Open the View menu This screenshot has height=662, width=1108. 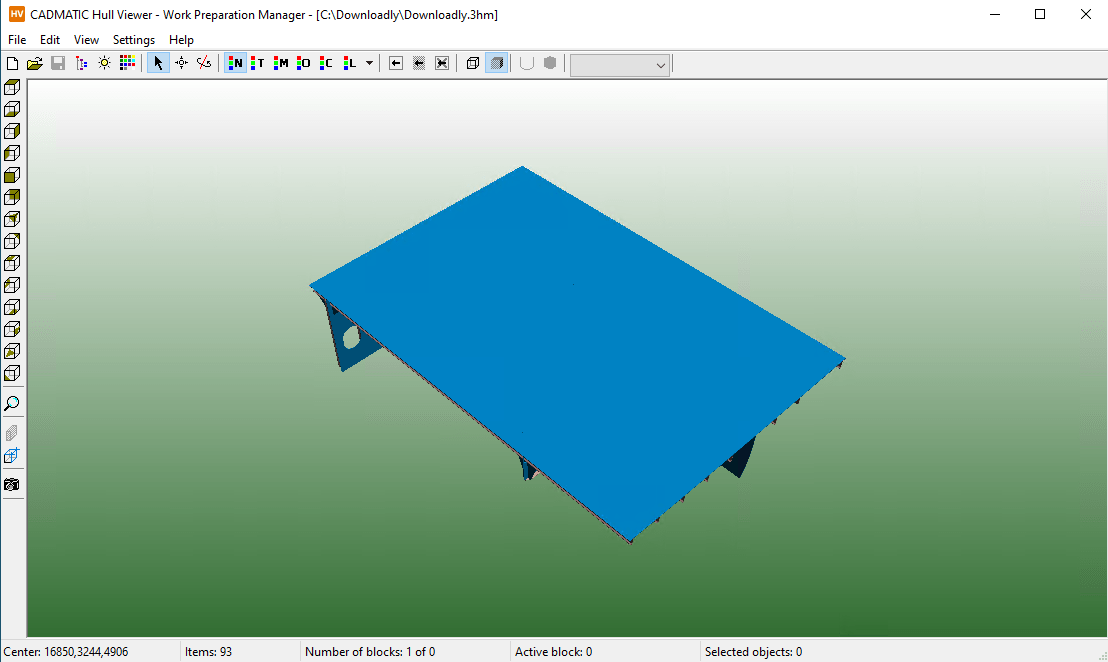87,40
